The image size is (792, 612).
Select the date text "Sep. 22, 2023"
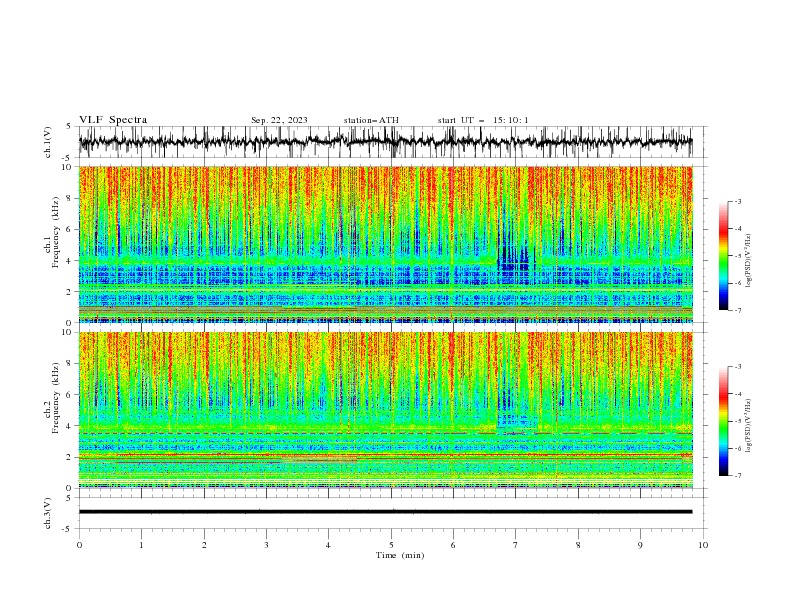pyautogui.click(x=279, y=120)
